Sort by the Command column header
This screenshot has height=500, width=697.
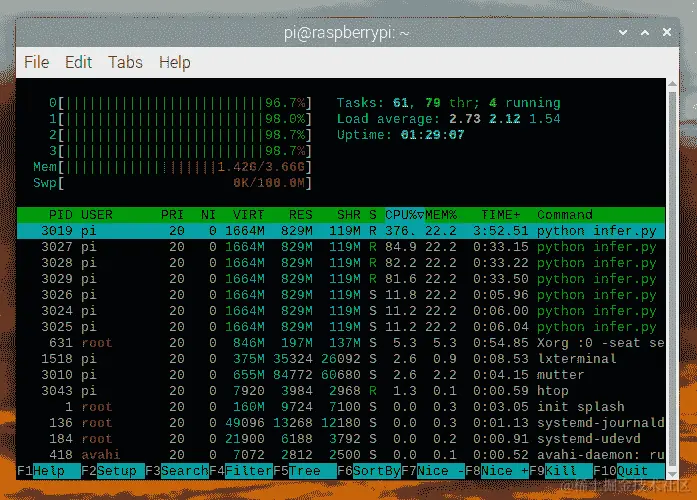click(x=565, y=215)
